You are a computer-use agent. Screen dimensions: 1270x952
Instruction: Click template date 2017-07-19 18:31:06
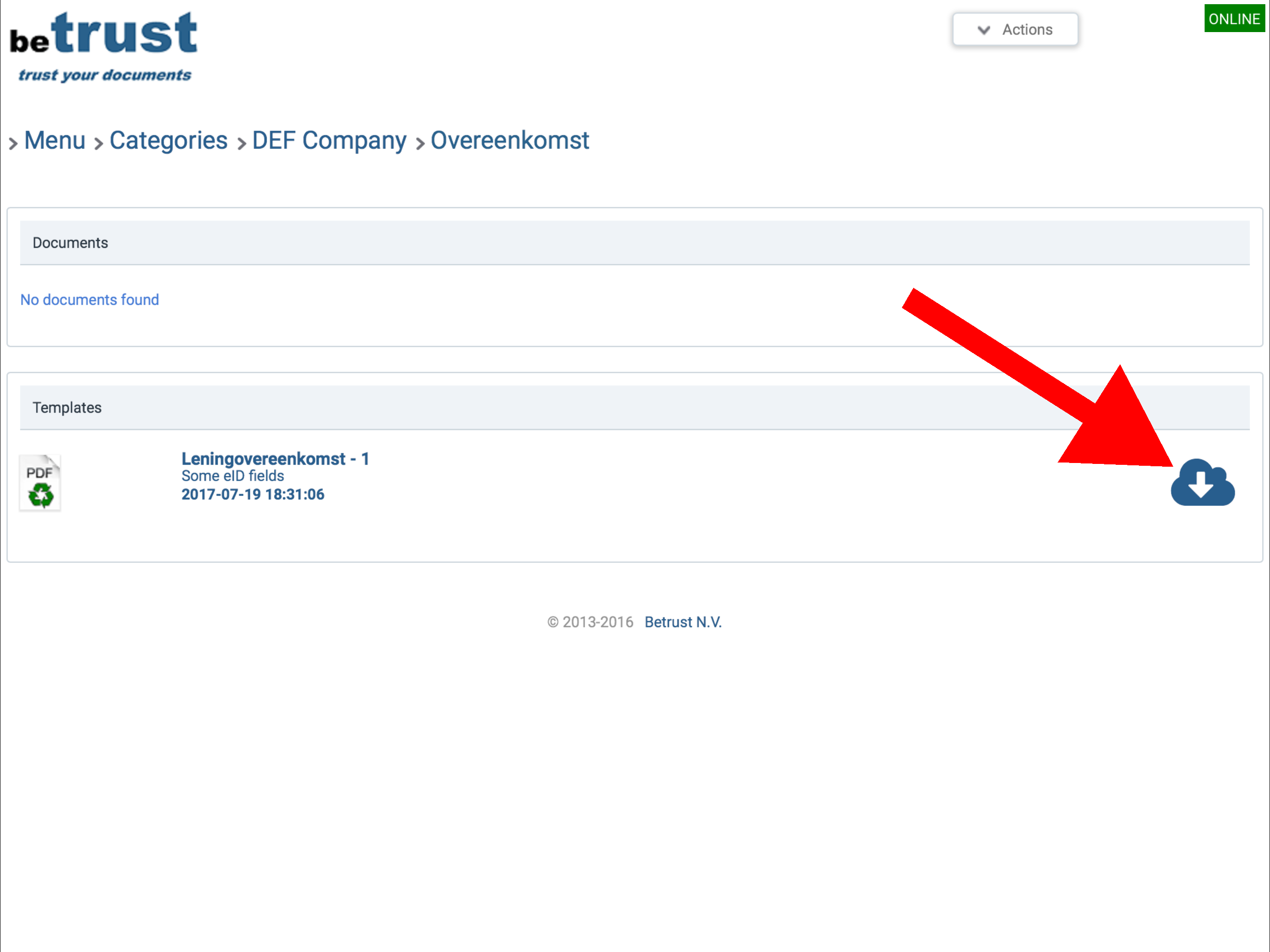point(252,495)
